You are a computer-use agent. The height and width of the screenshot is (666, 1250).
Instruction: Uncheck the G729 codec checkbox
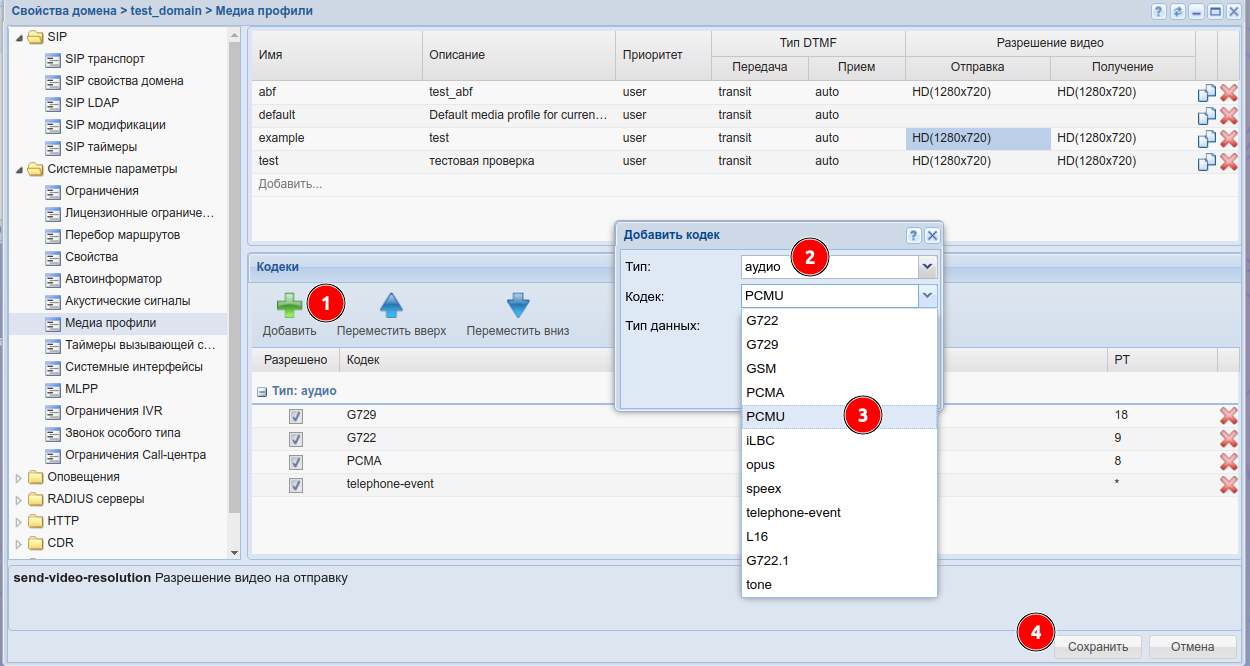coord(296,416)
